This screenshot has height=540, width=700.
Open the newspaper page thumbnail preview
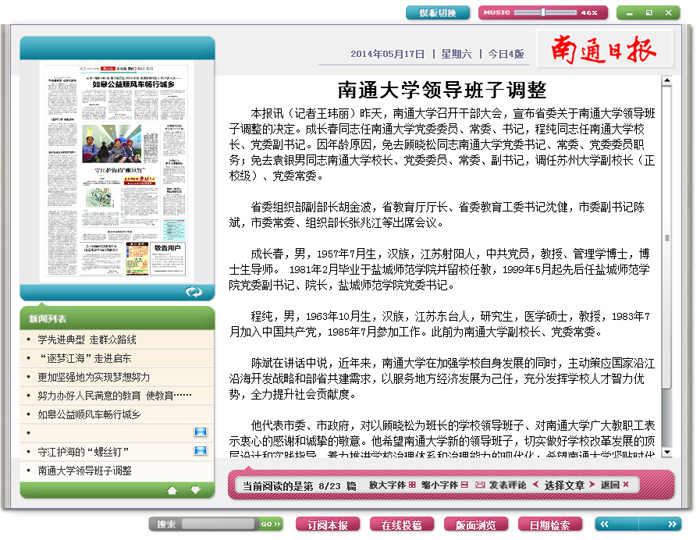[x=117, y=170]
